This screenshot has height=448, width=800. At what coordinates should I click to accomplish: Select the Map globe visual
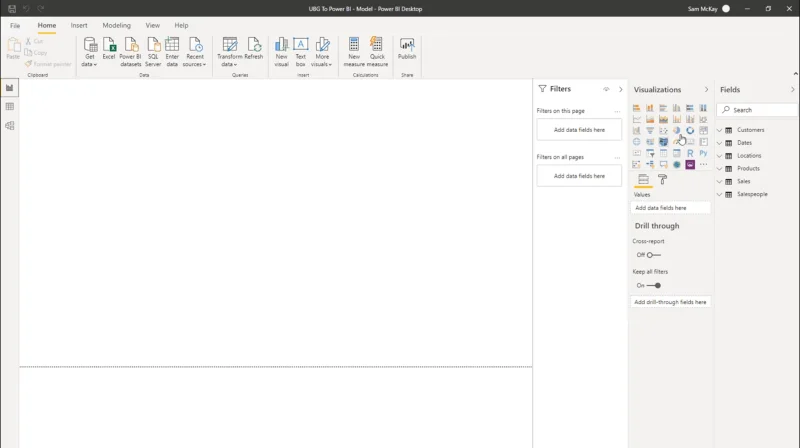point(637,142)
